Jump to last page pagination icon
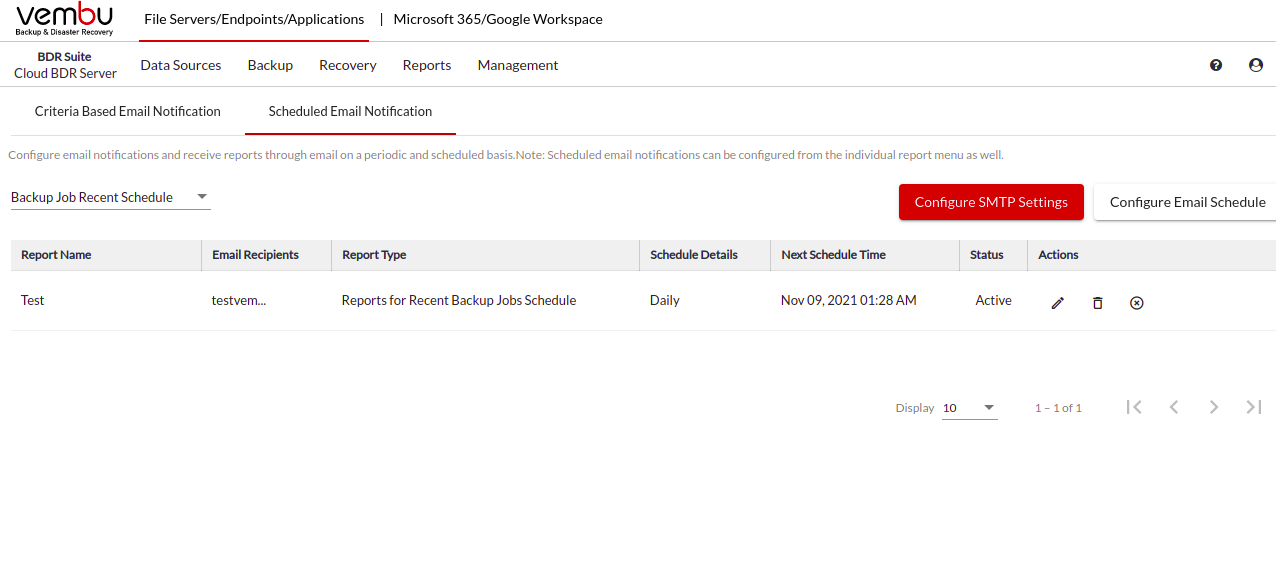This screenshot has height=562, width=1276. [1254, 407]
